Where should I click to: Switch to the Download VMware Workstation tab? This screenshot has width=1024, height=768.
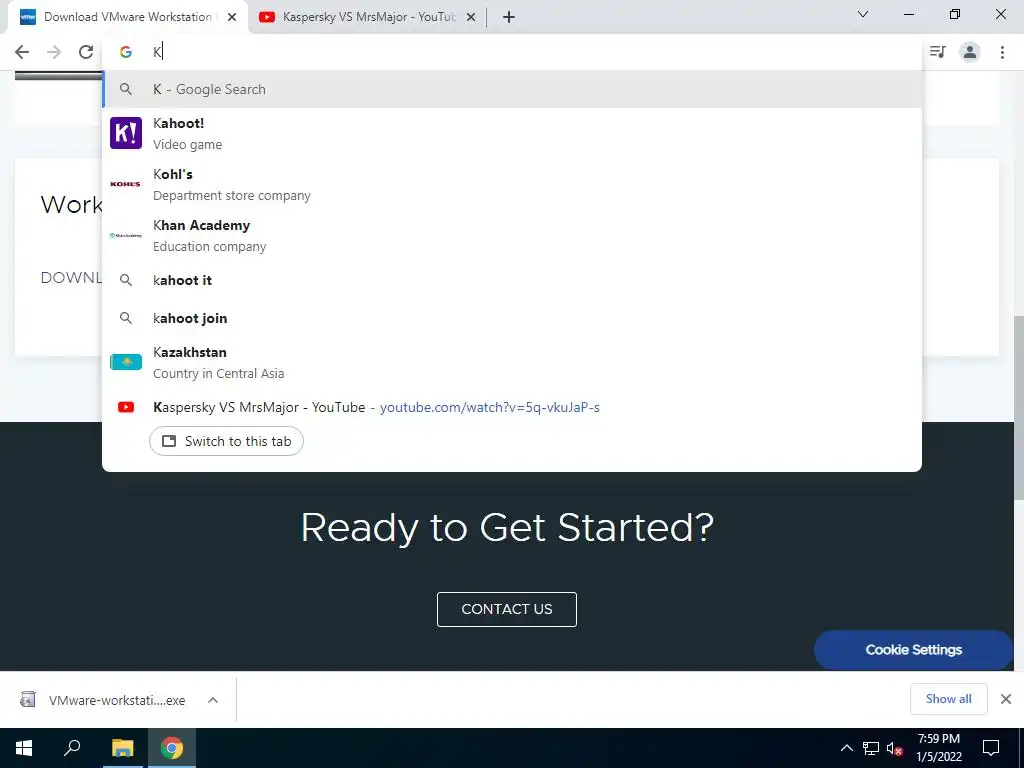[x=128, y=17]
